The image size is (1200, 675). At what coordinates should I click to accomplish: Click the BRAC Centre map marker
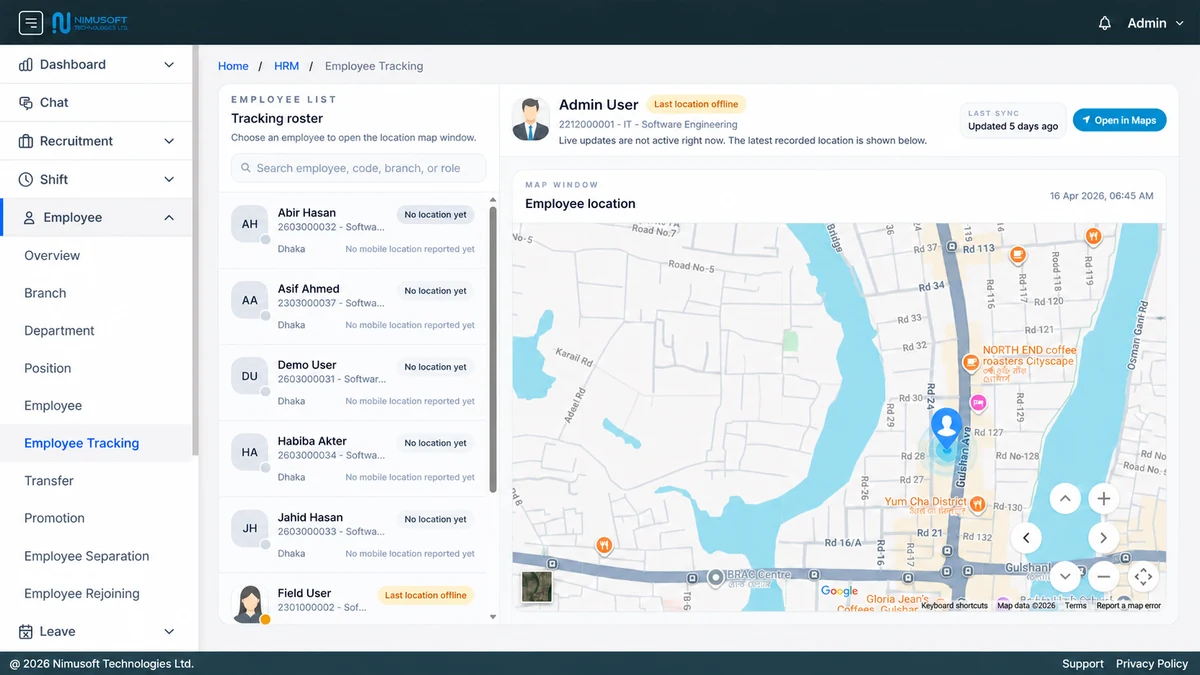coord(715,577)
